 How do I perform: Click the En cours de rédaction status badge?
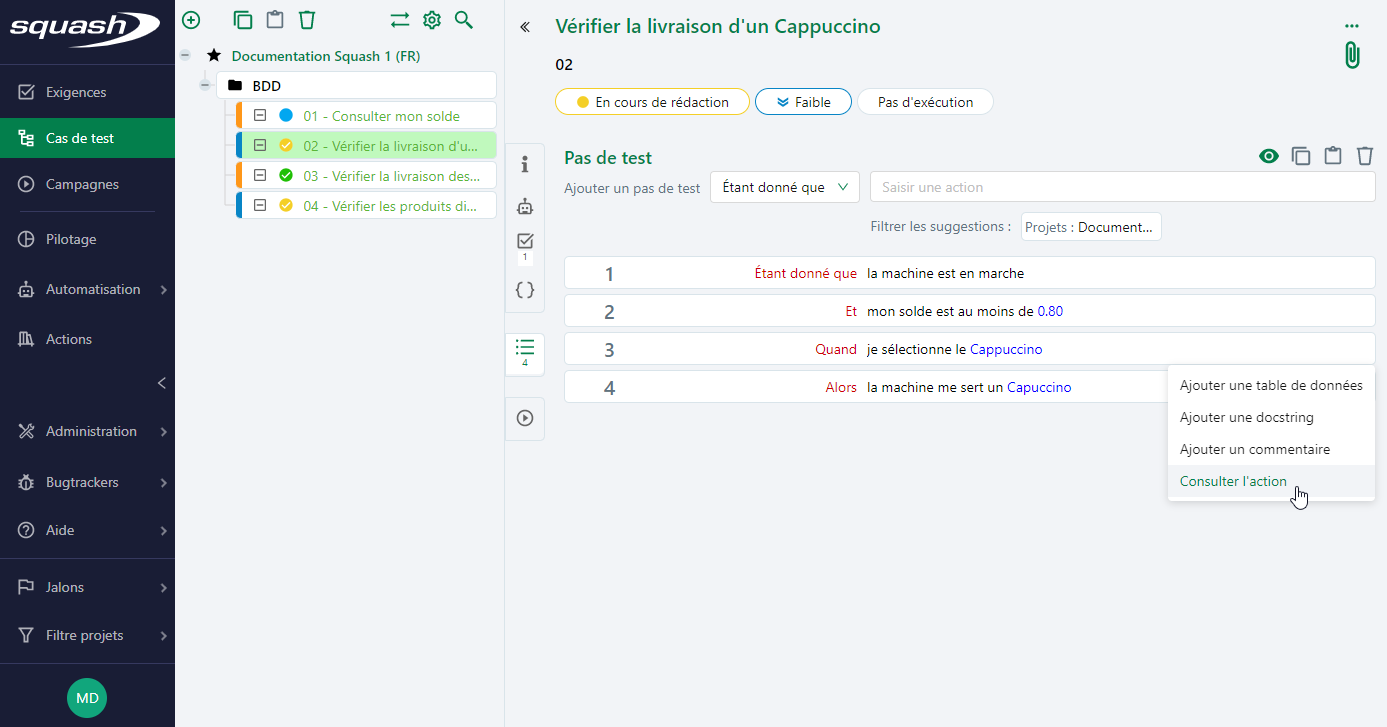point(651,102)
